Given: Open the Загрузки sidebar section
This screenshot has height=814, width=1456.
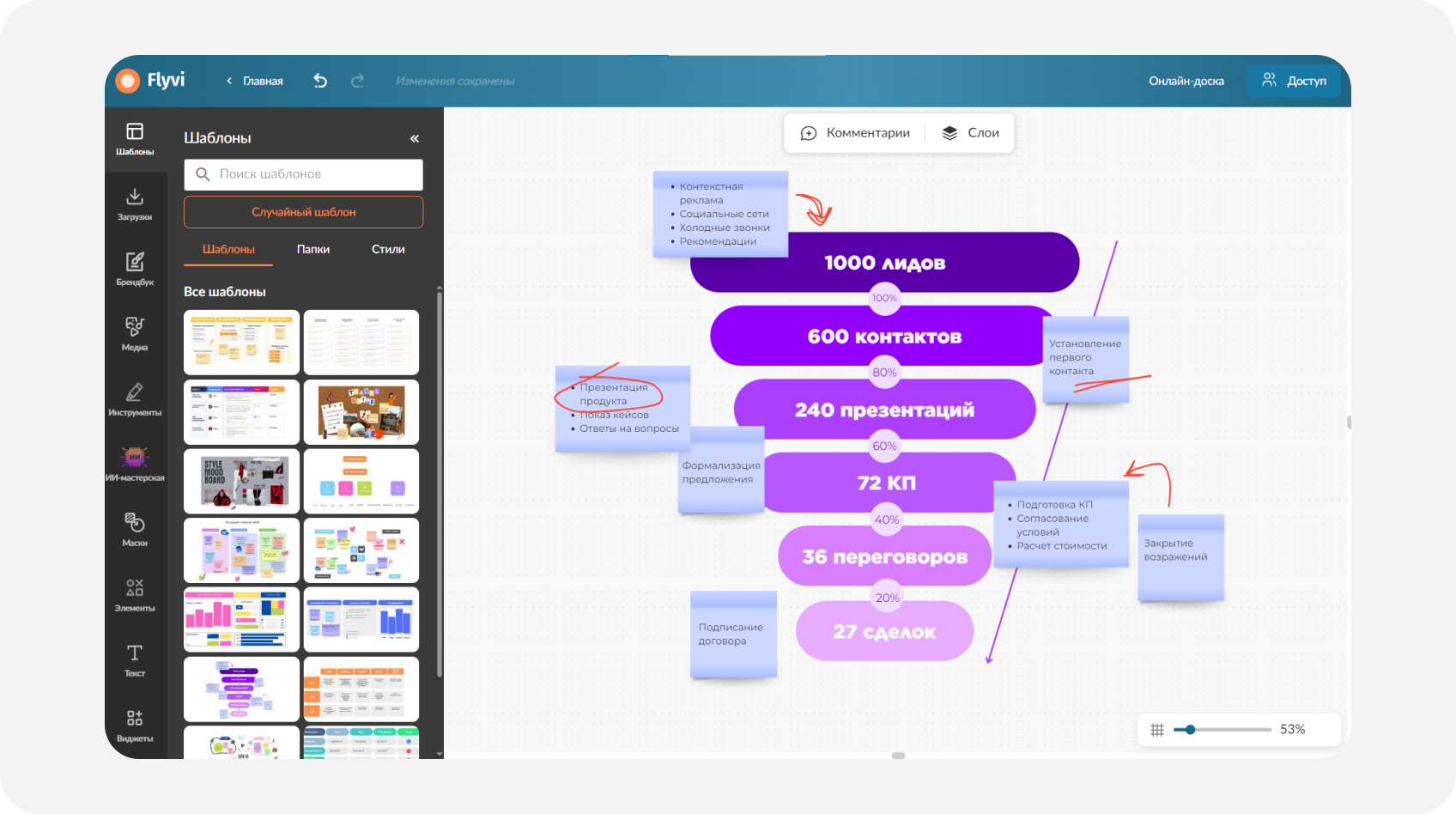Looking at the screenshot, I should (135, 204).
